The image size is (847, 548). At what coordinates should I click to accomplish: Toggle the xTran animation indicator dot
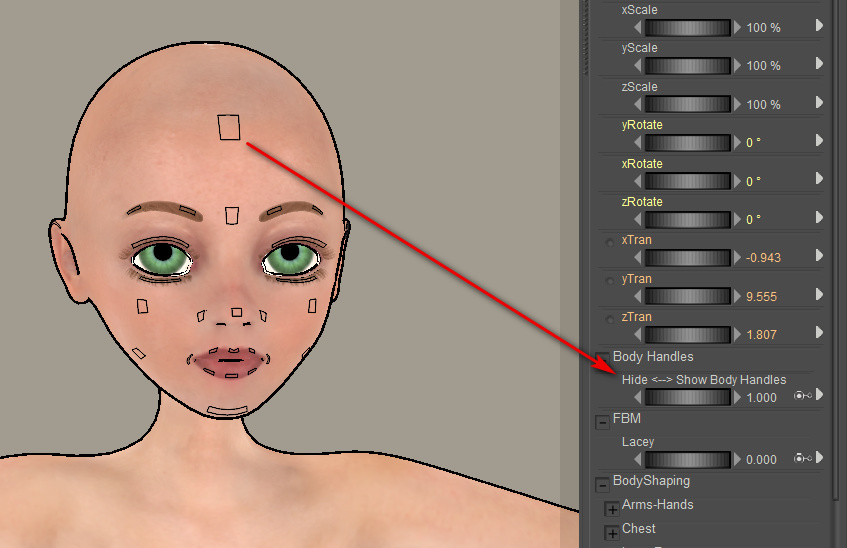(x=610, y=242)
